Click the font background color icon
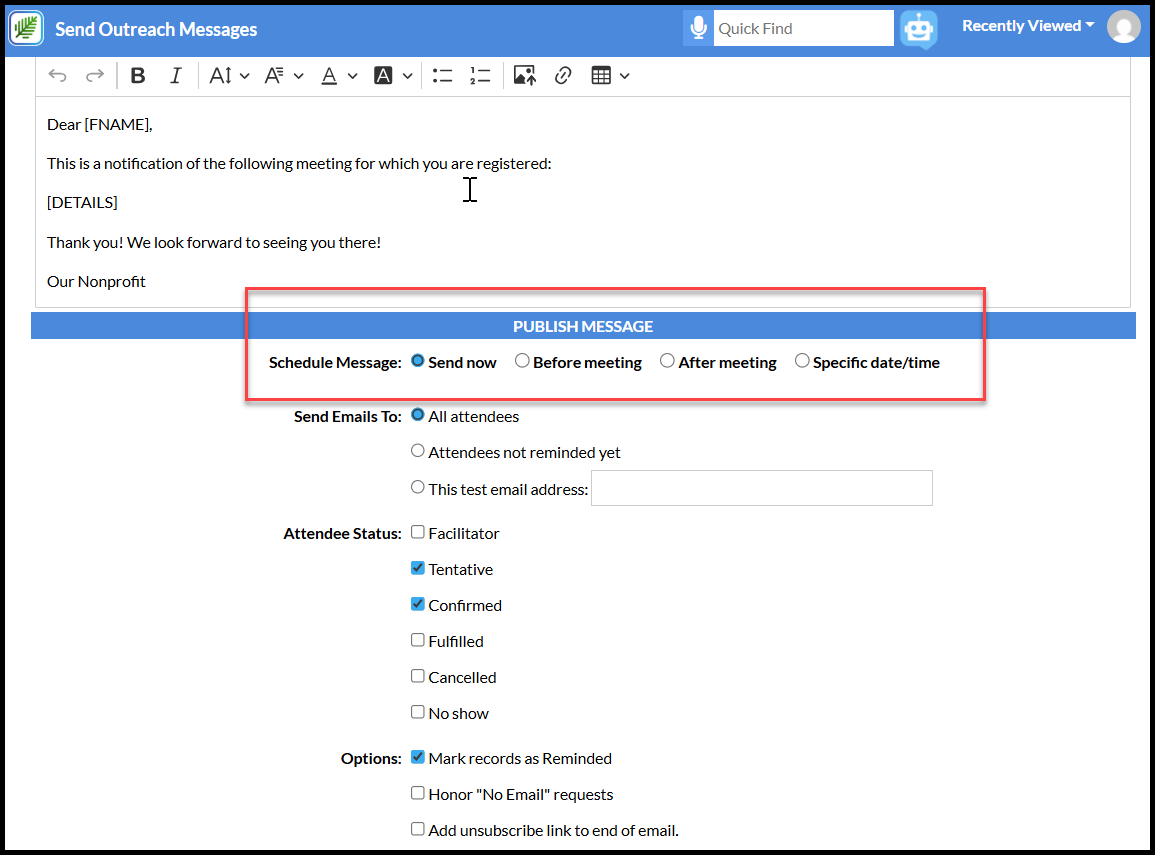This screenshot has height=855, width=1155. [383, 75]
